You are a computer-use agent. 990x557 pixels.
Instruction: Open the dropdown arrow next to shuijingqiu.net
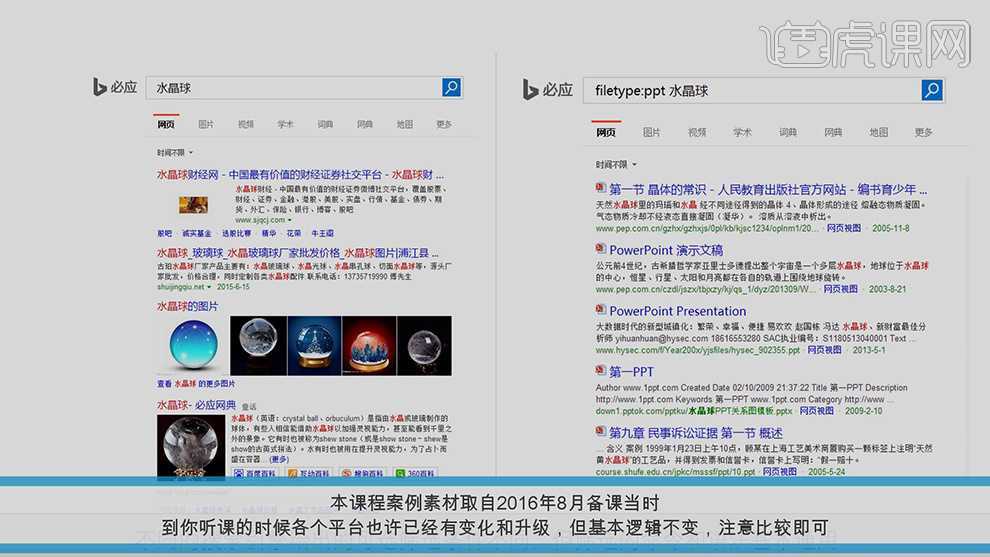(x=209, y=287)
